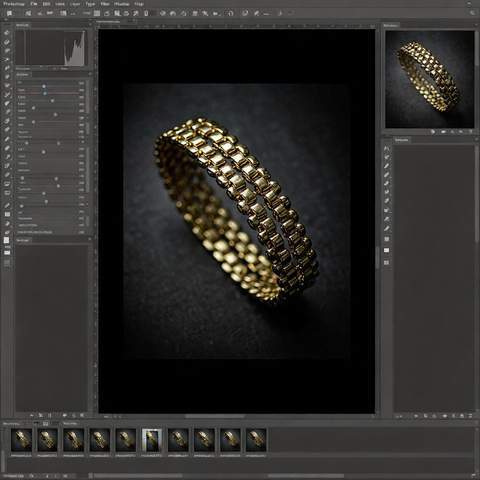Image resolution: width=480 pixels, height=480 pixels.
Task: Select the last thumbnail in the bottom filmstrip
Action: pos(256,440)
